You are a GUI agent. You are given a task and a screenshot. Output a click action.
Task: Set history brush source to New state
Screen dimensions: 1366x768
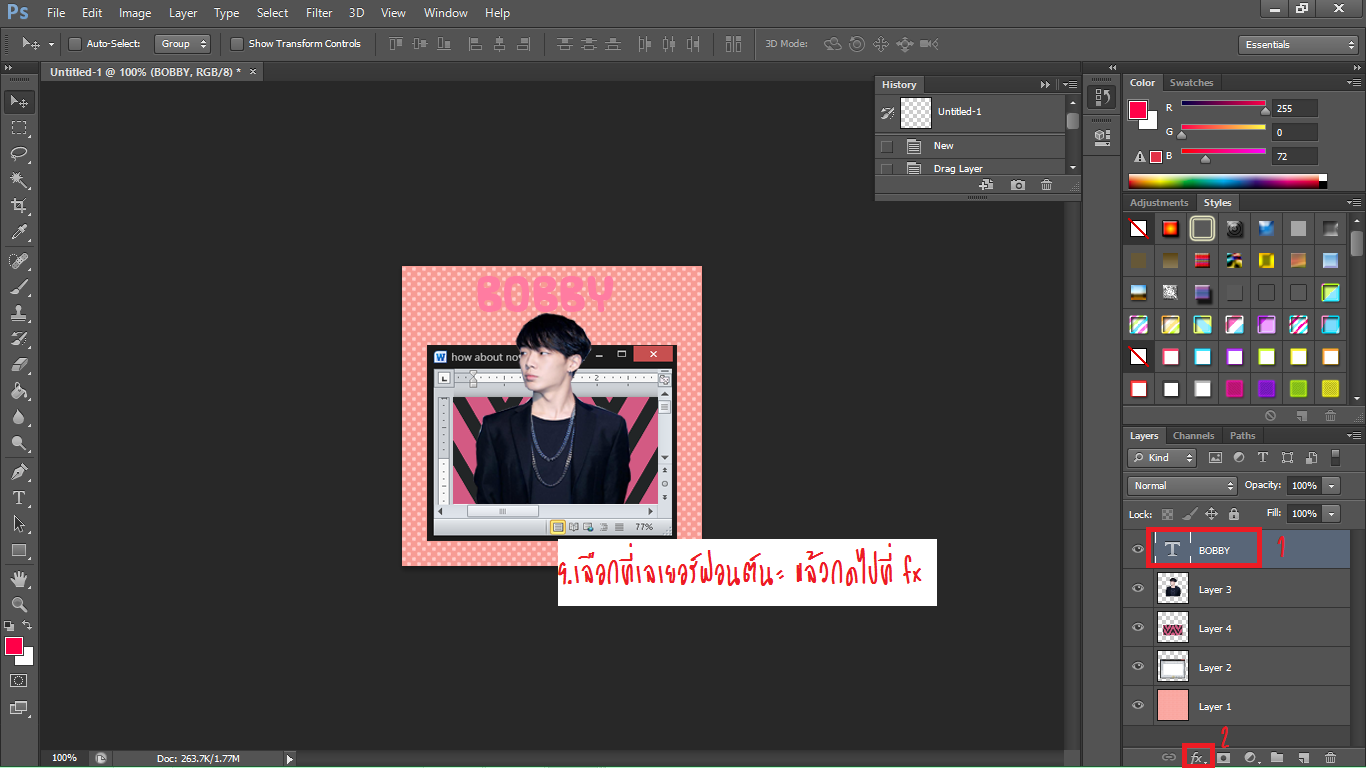click(x=886, y=146)
